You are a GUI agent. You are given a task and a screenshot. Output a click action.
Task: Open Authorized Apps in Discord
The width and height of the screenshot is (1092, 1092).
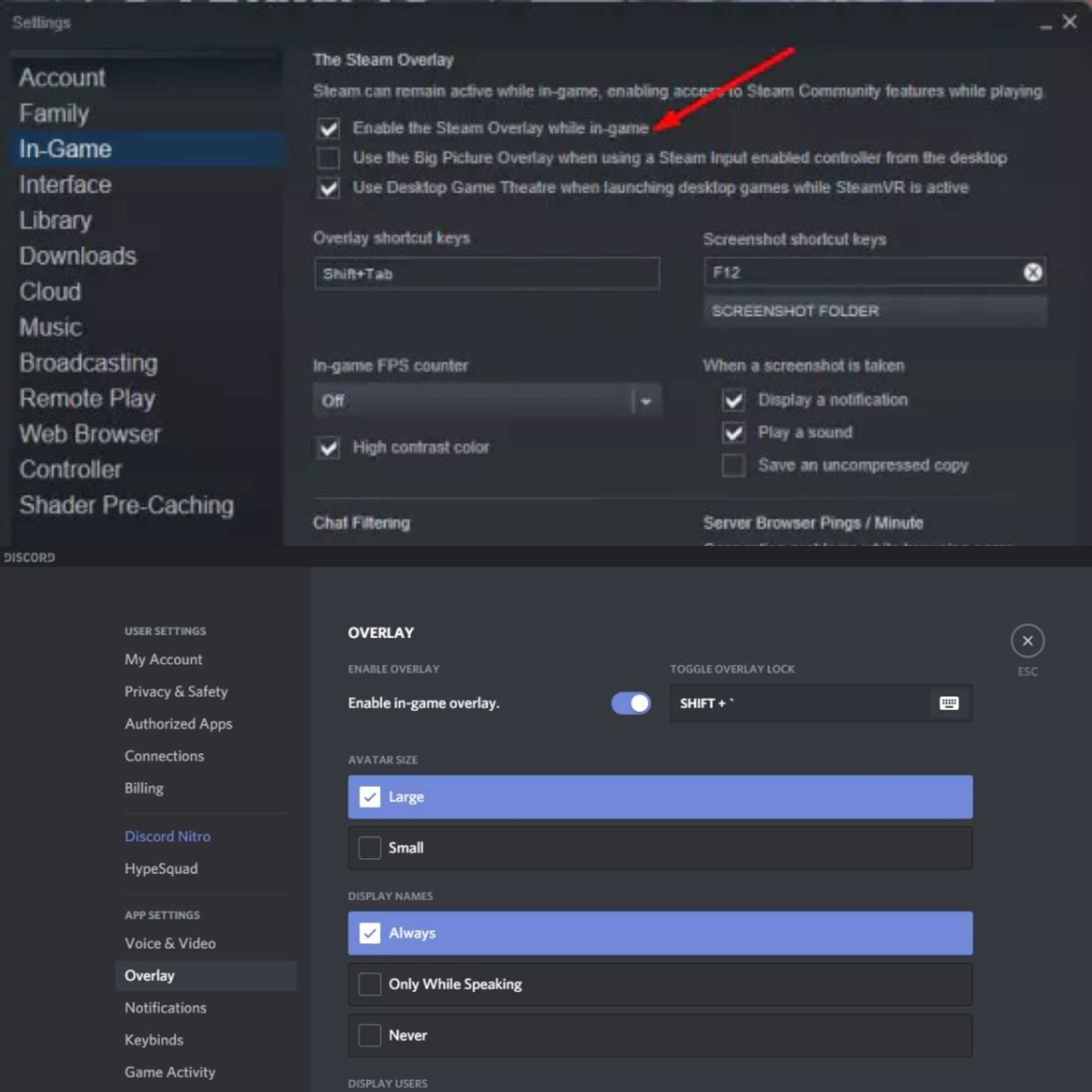(178, 724)
